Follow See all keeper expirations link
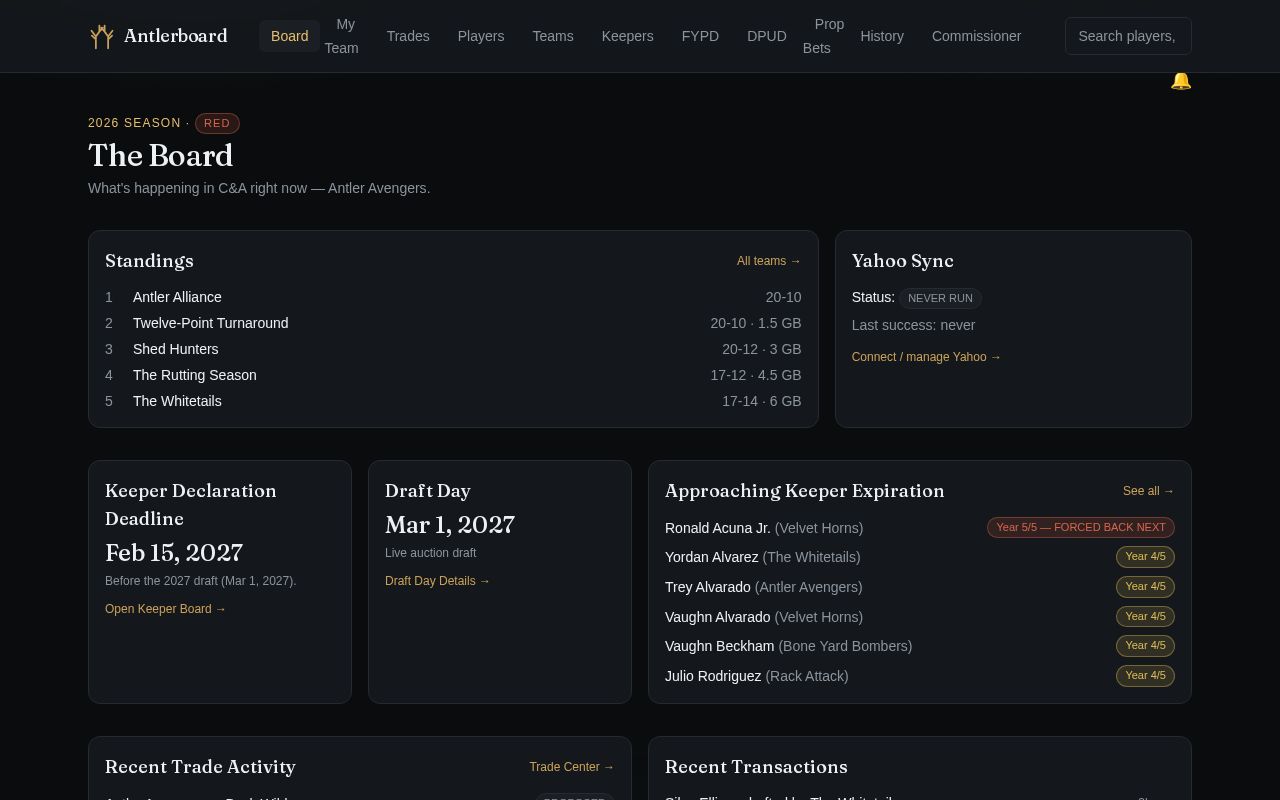The image size is (1280, 800). click(1149, 491)
